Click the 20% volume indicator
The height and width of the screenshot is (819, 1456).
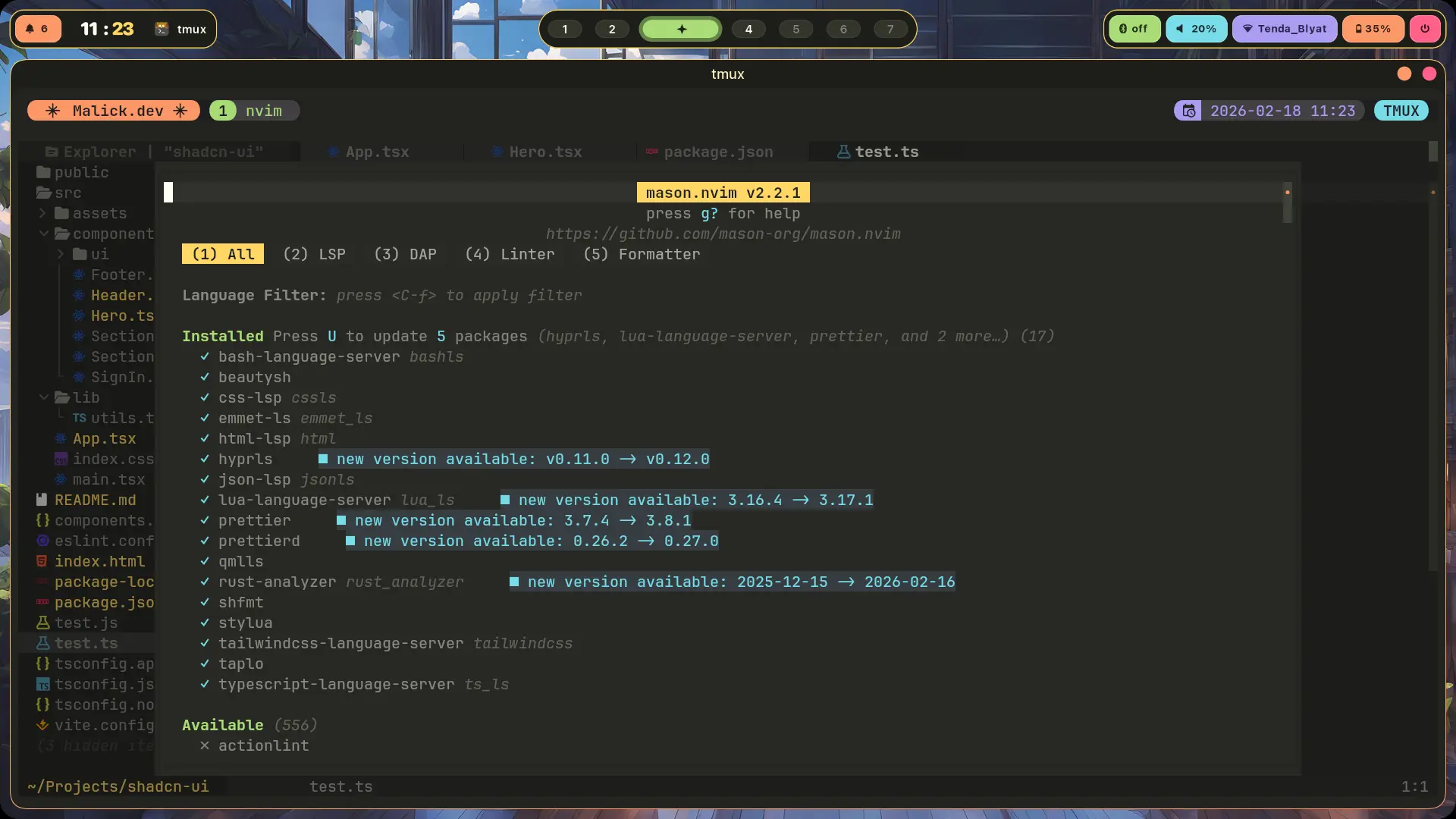[x=1196, y=29]
